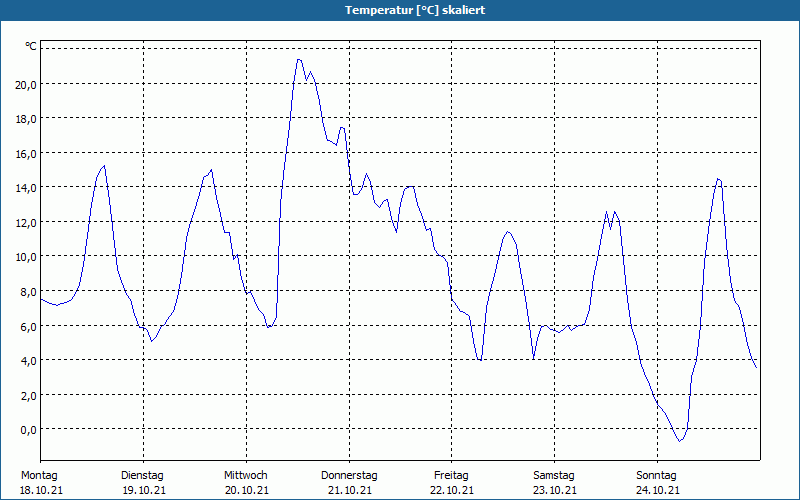Image resolution: width=800 pixels, height=500 pixels.
Task: Click the date 20.10.21
Action: point(247,490)
